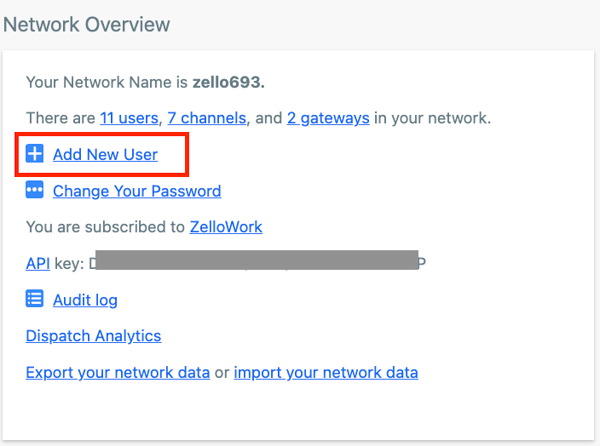Click the API link before the key
This screenshot has height=446, width=600.
point(38,264)
